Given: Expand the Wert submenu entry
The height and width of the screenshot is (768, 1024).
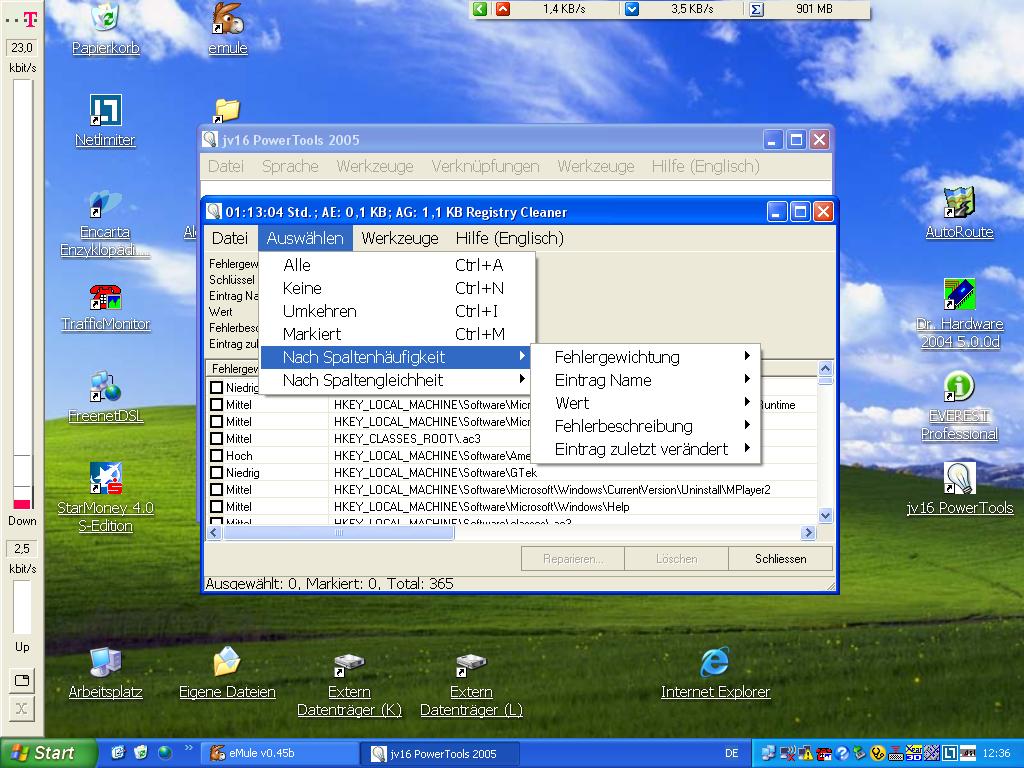Looking at the screenshot, I should pos(645,403).
